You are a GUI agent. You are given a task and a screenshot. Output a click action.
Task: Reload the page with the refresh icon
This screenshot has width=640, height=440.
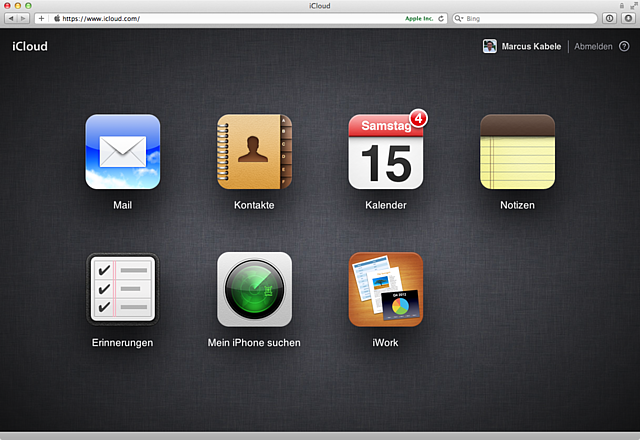441,18
